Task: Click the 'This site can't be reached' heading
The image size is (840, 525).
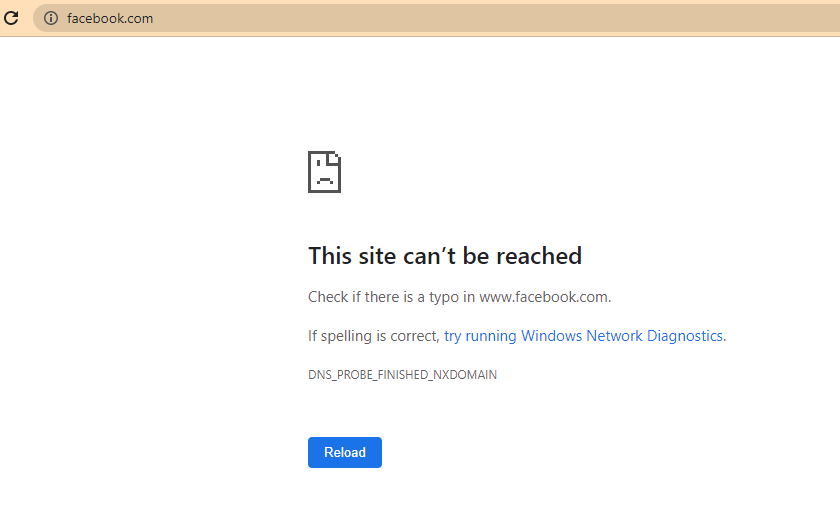Action: [445, 256]
